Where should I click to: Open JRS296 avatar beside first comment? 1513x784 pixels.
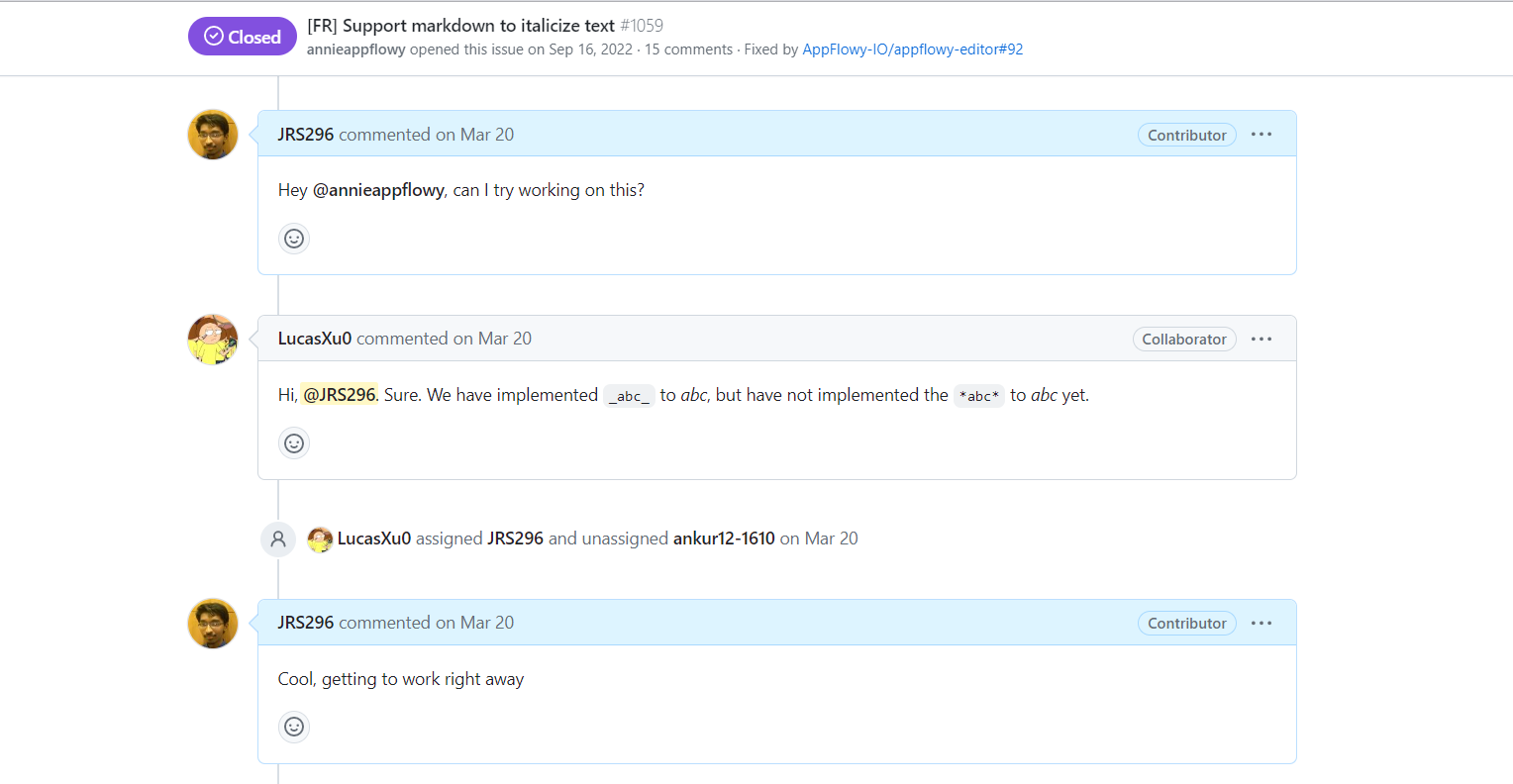pyautogui.click(x=213, y=135)
